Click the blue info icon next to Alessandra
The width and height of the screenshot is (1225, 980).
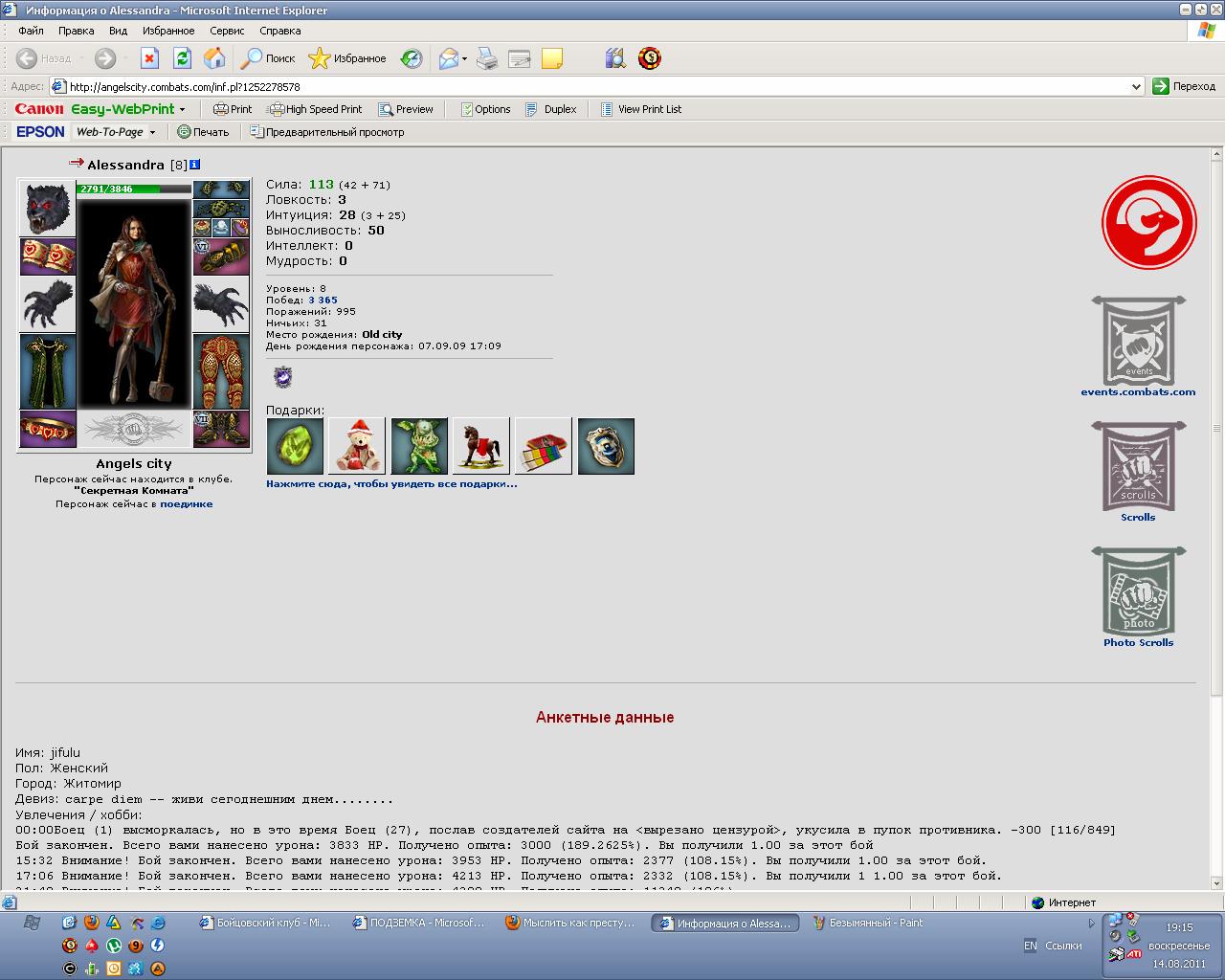click(x=194, y=165)
